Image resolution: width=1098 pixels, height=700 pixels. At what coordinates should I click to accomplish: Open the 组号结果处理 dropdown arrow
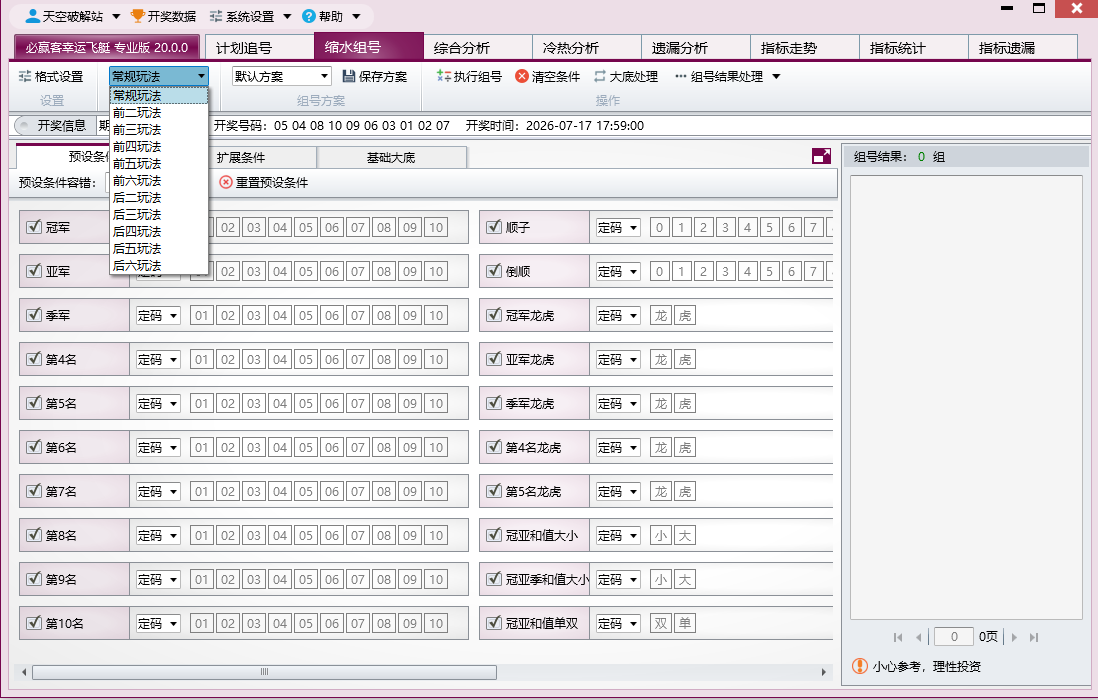776,76
